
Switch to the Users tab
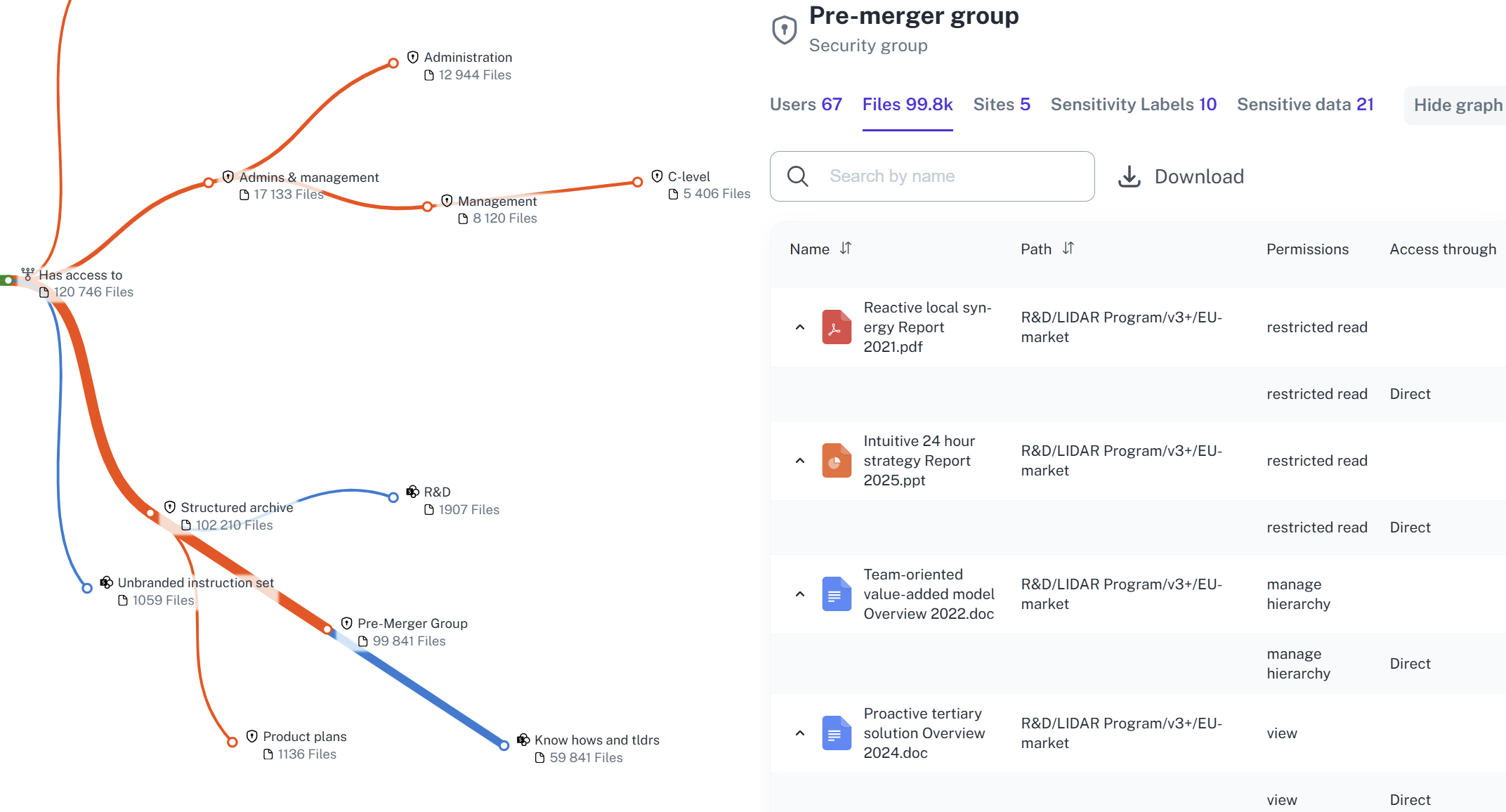click(x=806, y=105)
